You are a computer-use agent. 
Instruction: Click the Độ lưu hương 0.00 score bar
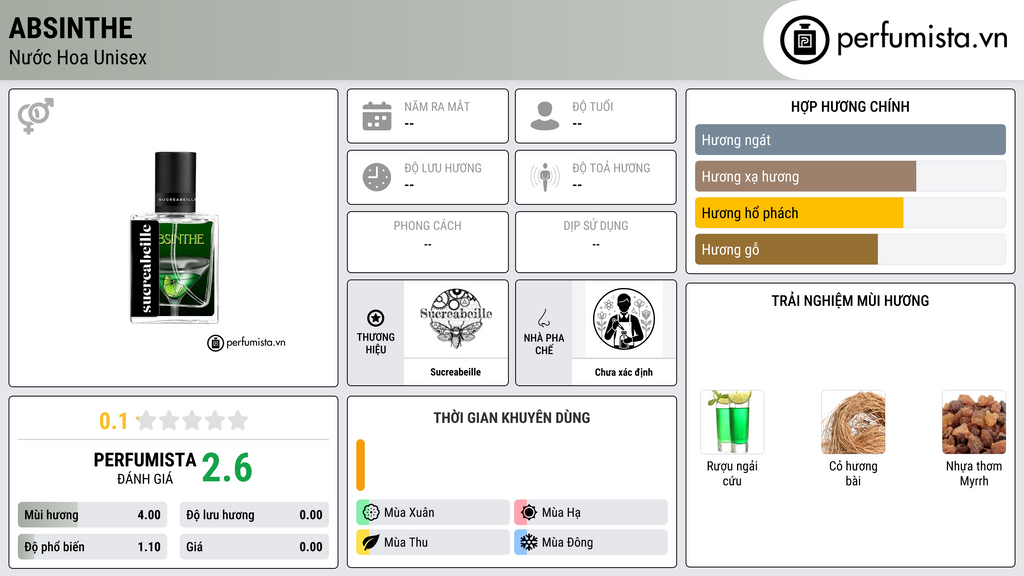coord(254,515)
